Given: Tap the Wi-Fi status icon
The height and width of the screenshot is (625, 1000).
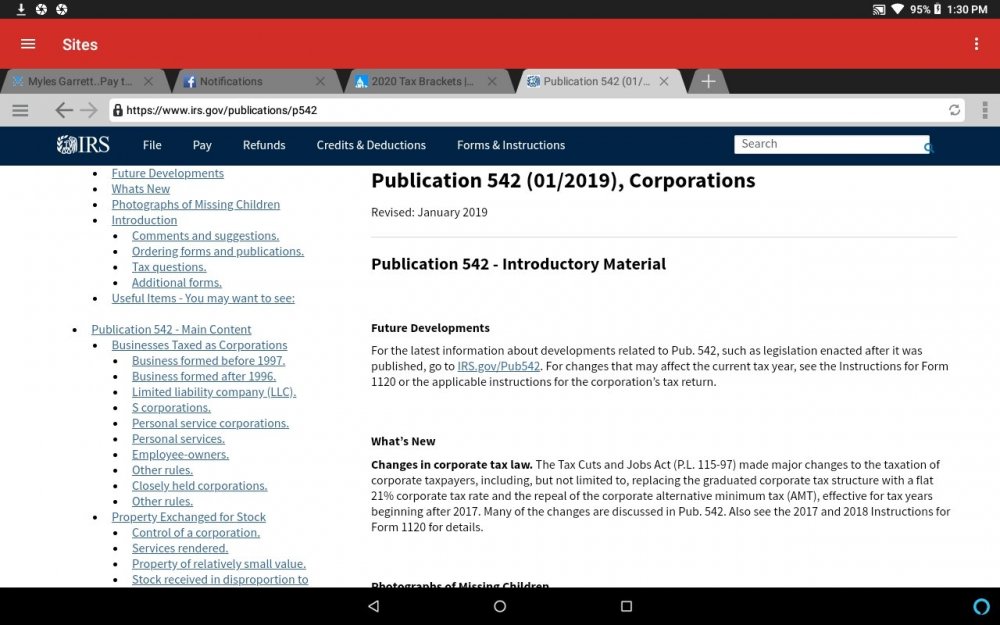Looking at the screenshot, I should (897, 9).
